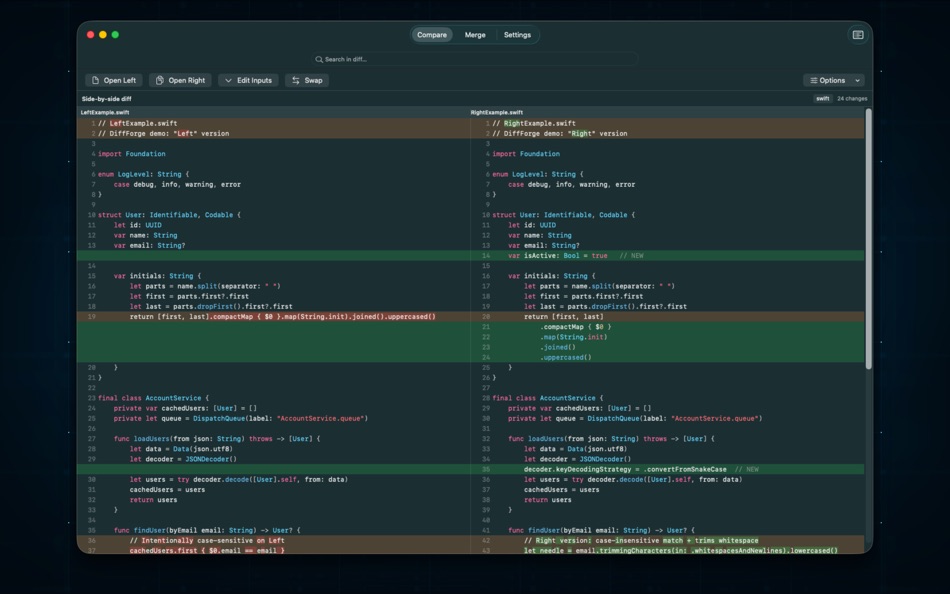This screenshot has height=594, width=950.
Task: Select the Compare tab
Action: [x=431, y=34]
